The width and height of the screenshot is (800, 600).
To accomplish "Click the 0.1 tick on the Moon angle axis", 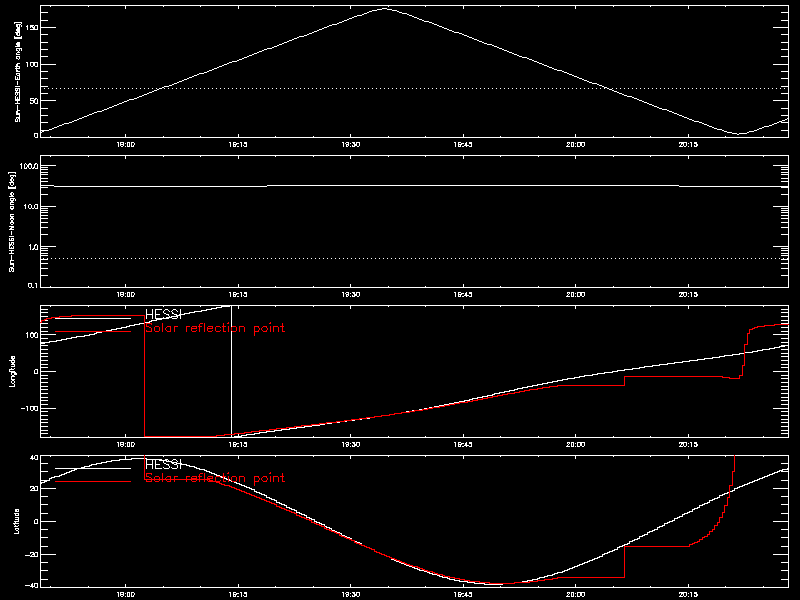I will pyautogui.click(x=33, y=285).
